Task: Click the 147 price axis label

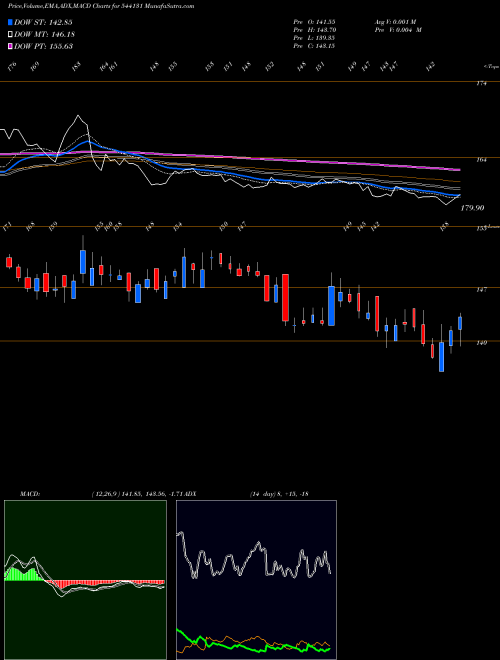Action: tap(482, 290)
